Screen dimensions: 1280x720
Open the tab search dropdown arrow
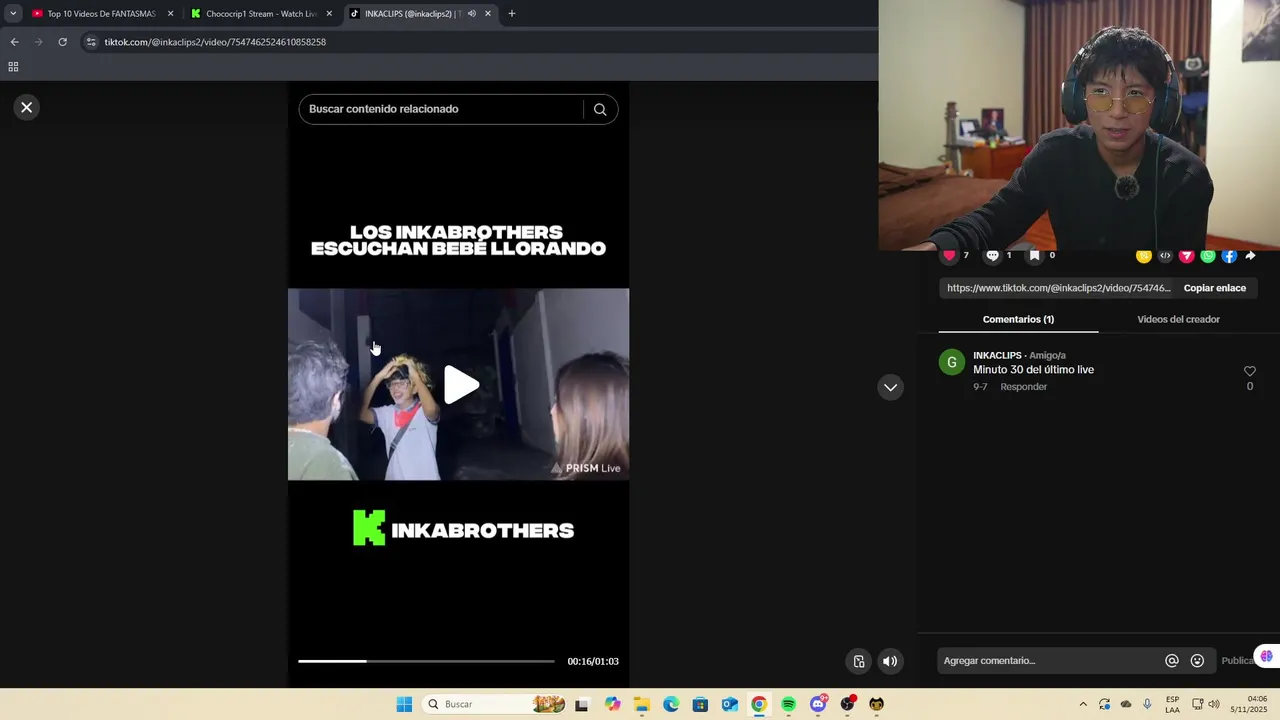click(x=13, y=14)
